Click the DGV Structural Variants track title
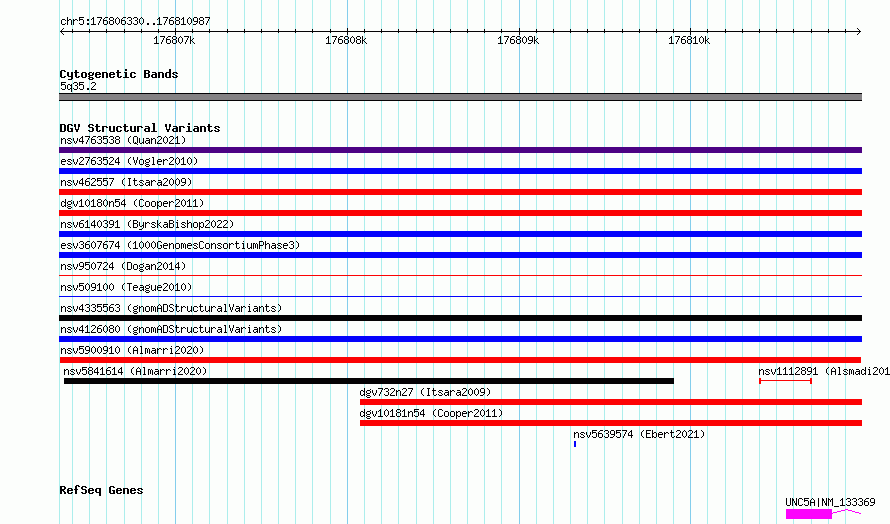 tap(140, 128)
